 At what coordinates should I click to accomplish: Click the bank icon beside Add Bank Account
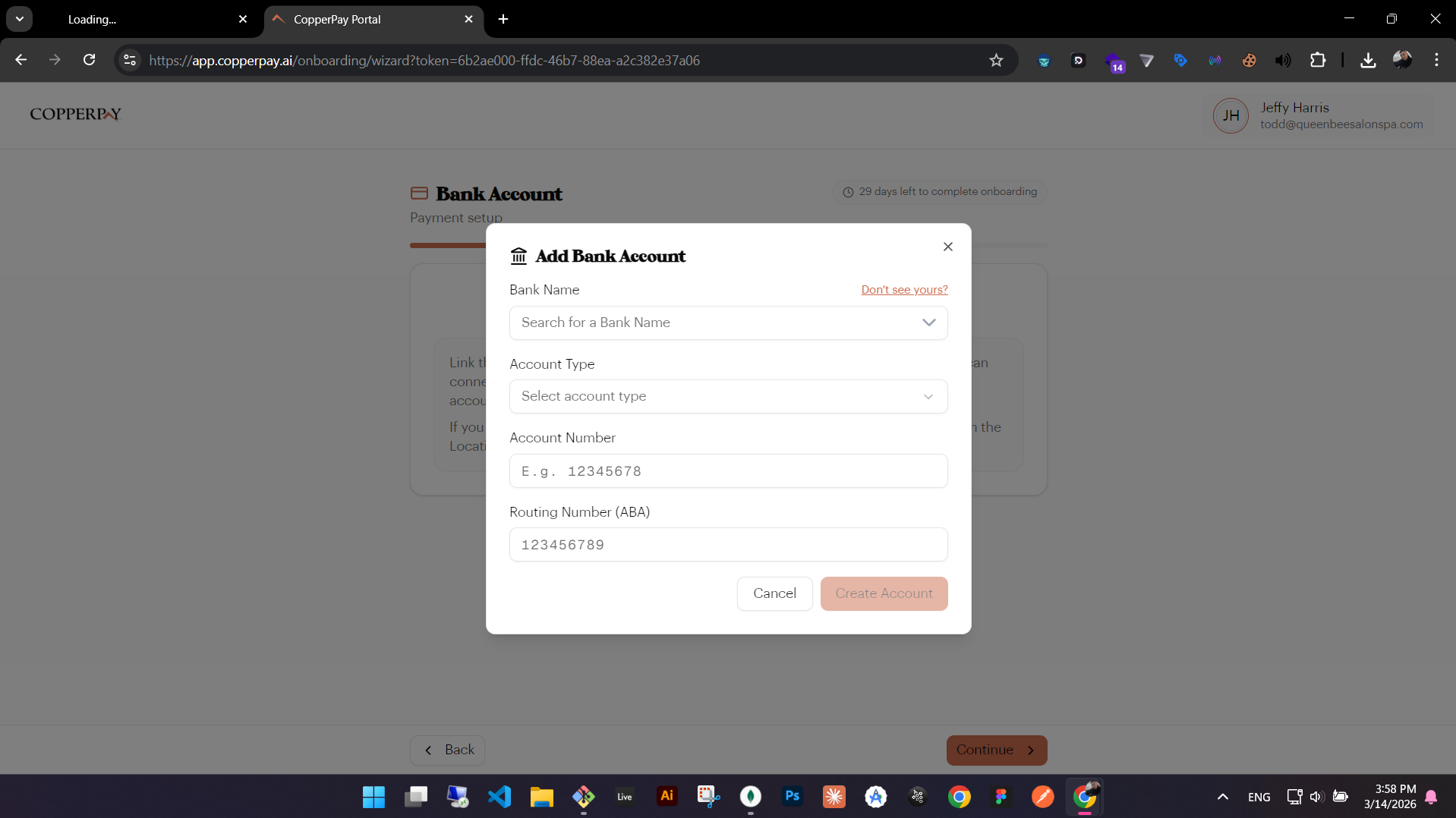pos(518,256)
